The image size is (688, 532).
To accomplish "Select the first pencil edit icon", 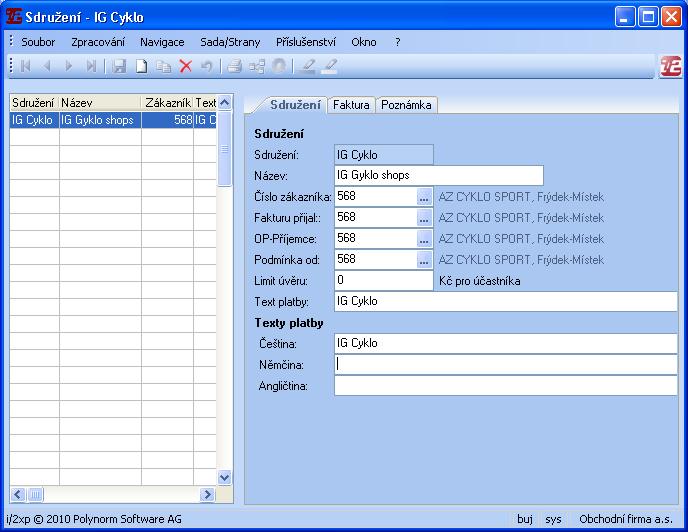I will 307,66.
